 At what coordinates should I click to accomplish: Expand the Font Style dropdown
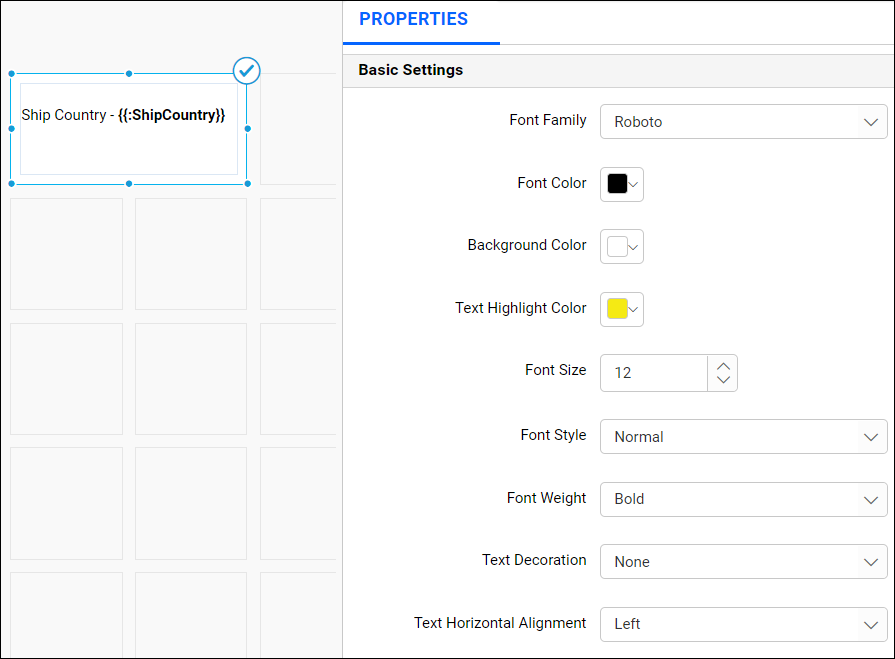coord(743,437)
